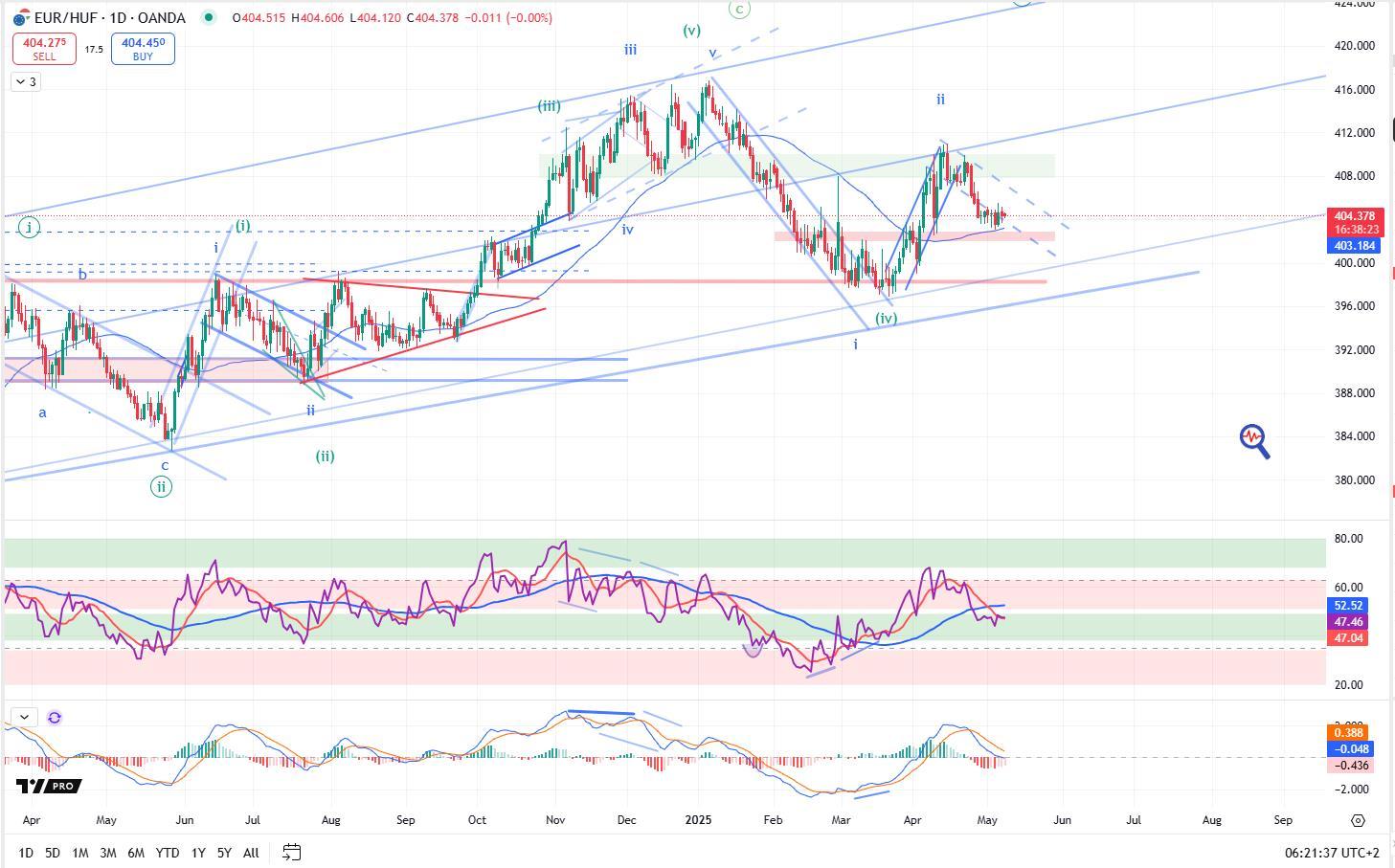Switch to the YTD time range
1395x868 pixels.
click(x=167, y=853)
